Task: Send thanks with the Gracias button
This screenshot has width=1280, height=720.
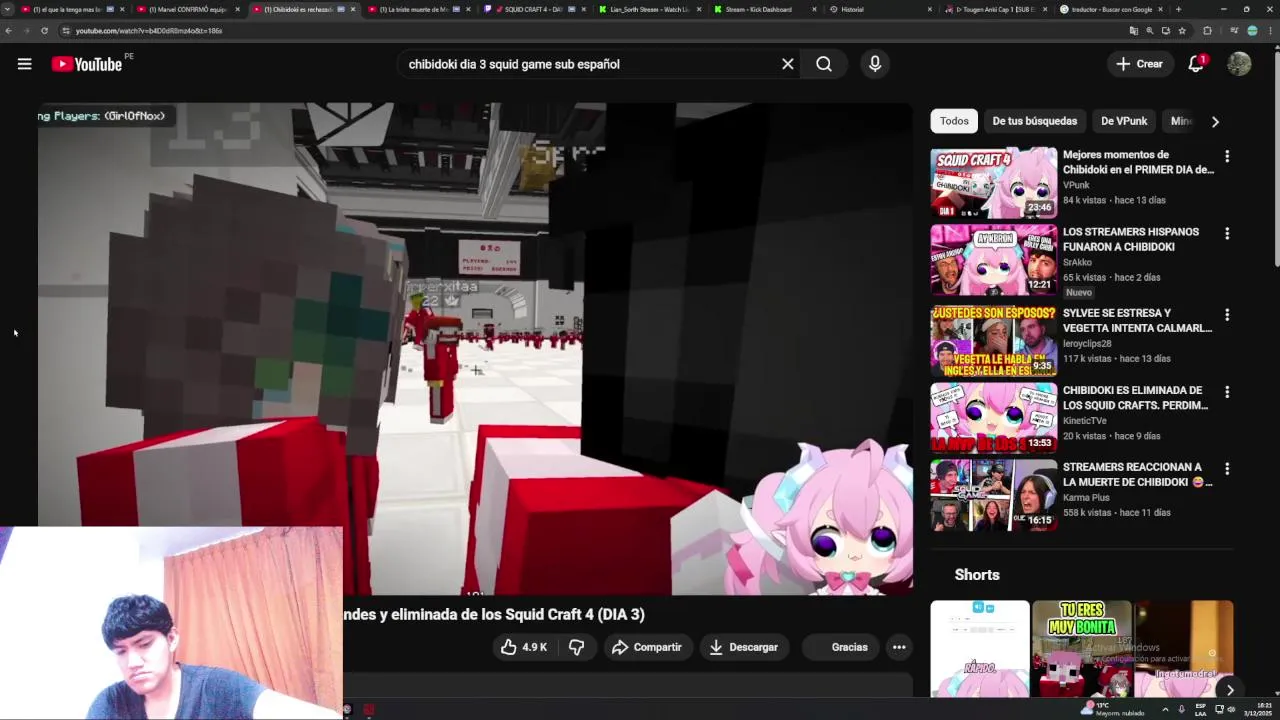Action: [x=839, y=647]
